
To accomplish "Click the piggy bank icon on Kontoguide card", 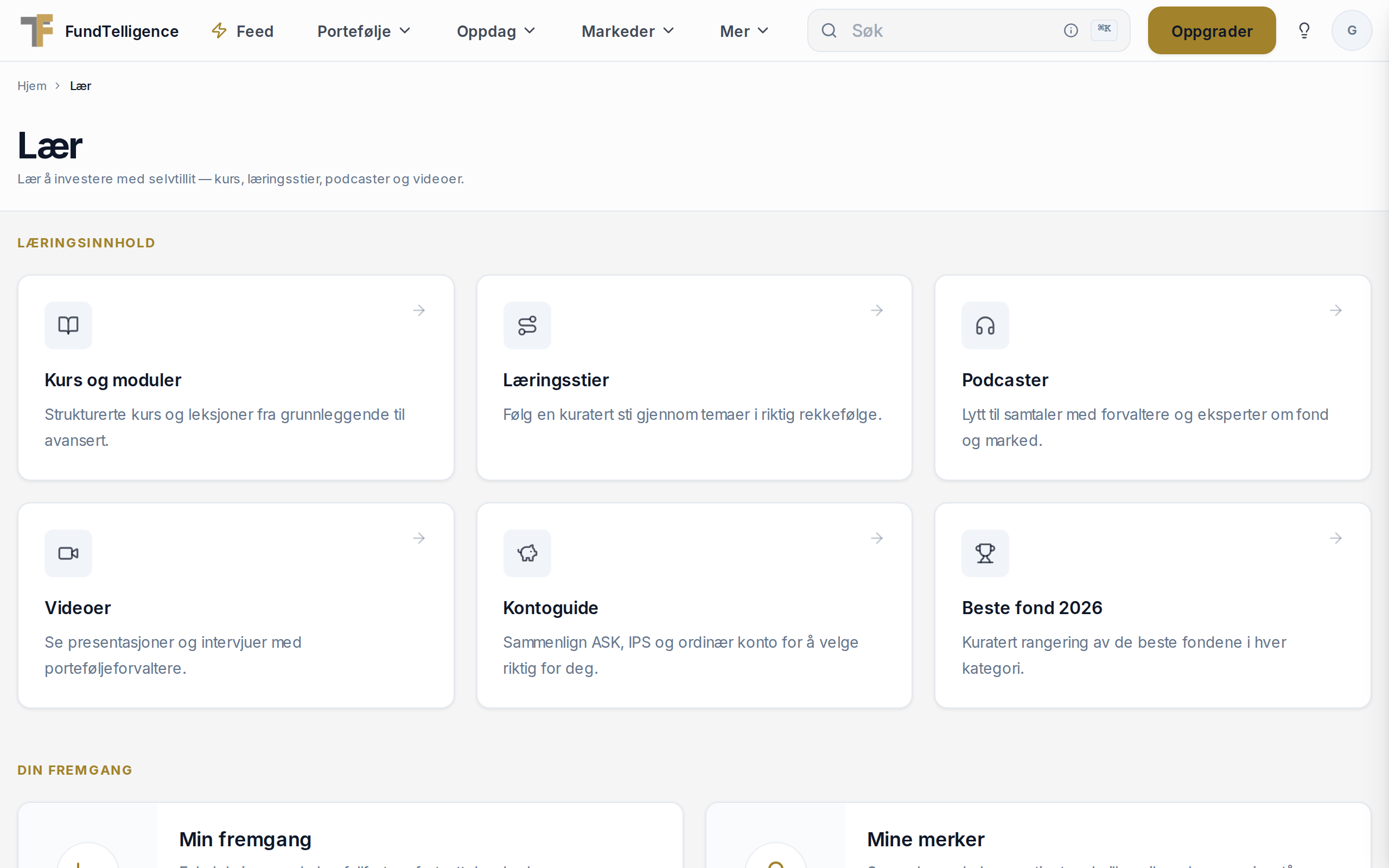I will click(x=527, y=553).
